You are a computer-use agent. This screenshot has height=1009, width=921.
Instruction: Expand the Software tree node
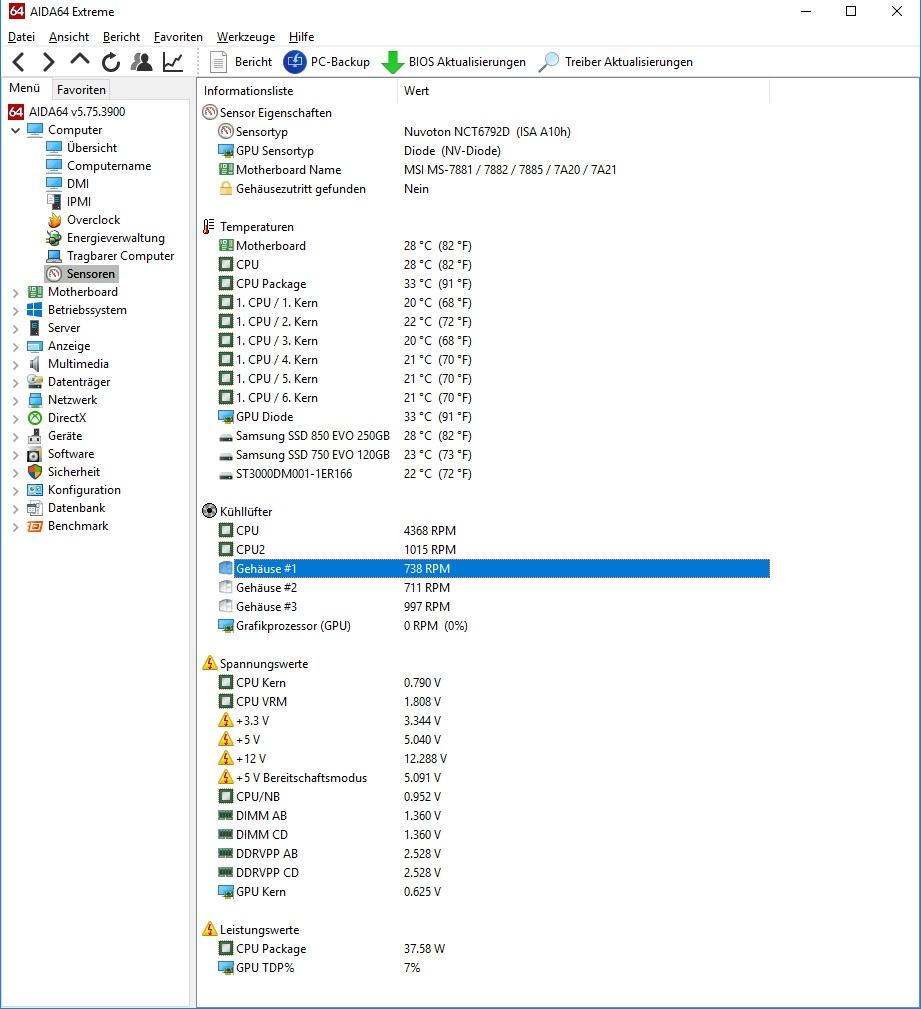(15, 454)
